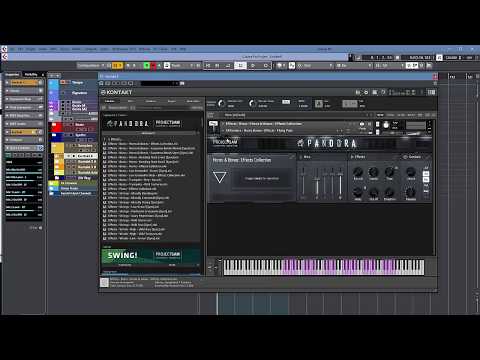This screenshot has height=360, width=480.
Task: Open Kontakt options with the gear icon
Action: pos(366,92)
